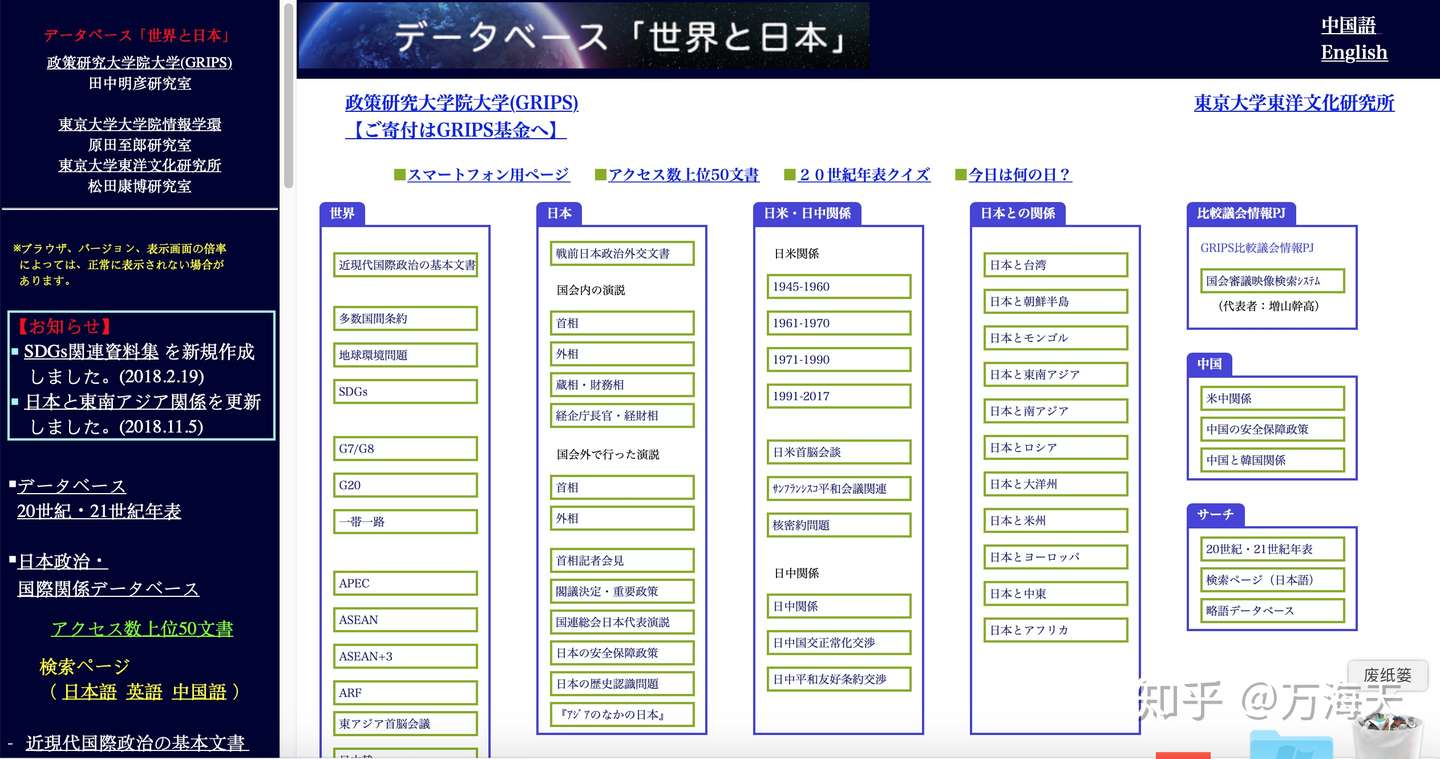Open the 地球環境問題 entry
Screen dimensions: 1440x759
pos(405,355)
